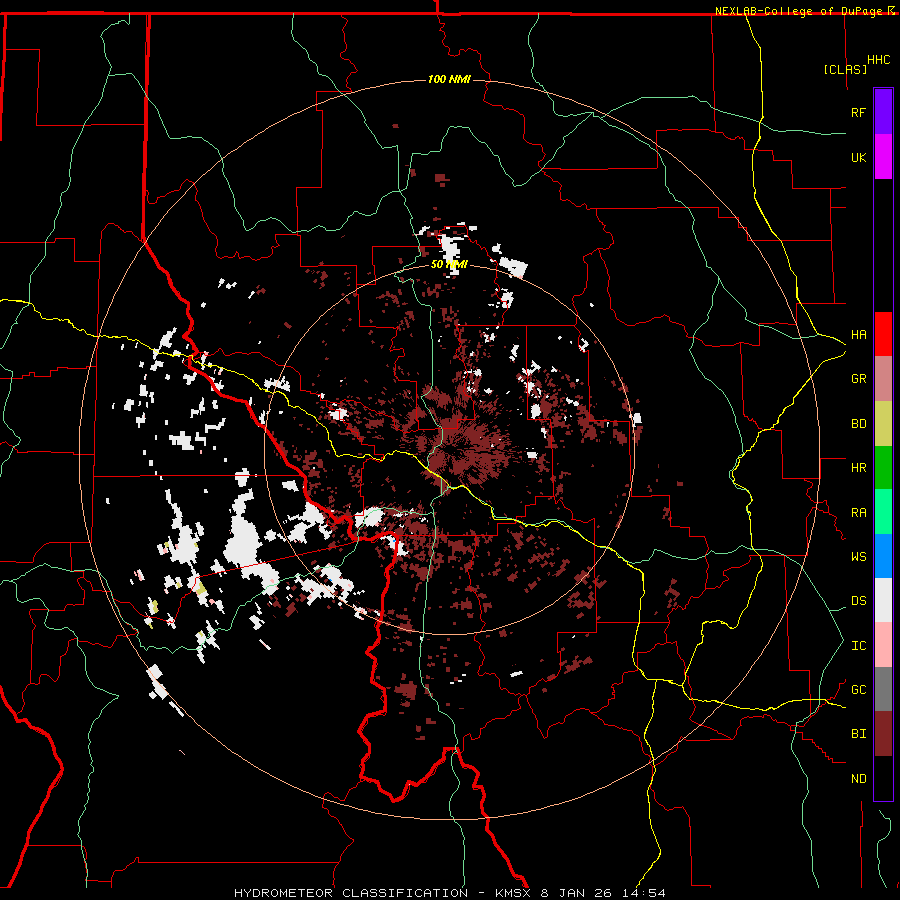Click the NEXLAB-College of DuPage credit text
This screenshot has width=900, height=900.
pos(798,11)
